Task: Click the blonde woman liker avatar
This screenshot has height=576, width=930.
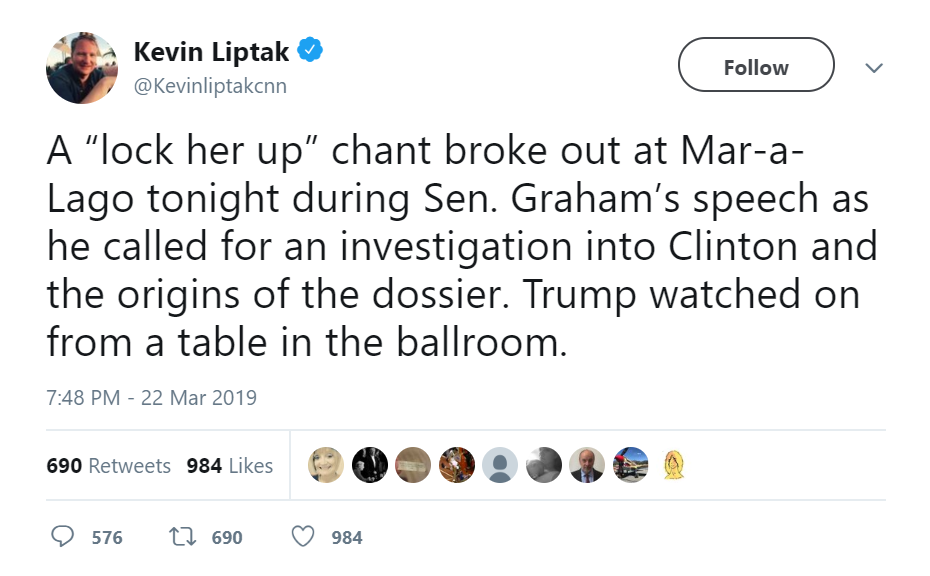Action: click(326, 464)
